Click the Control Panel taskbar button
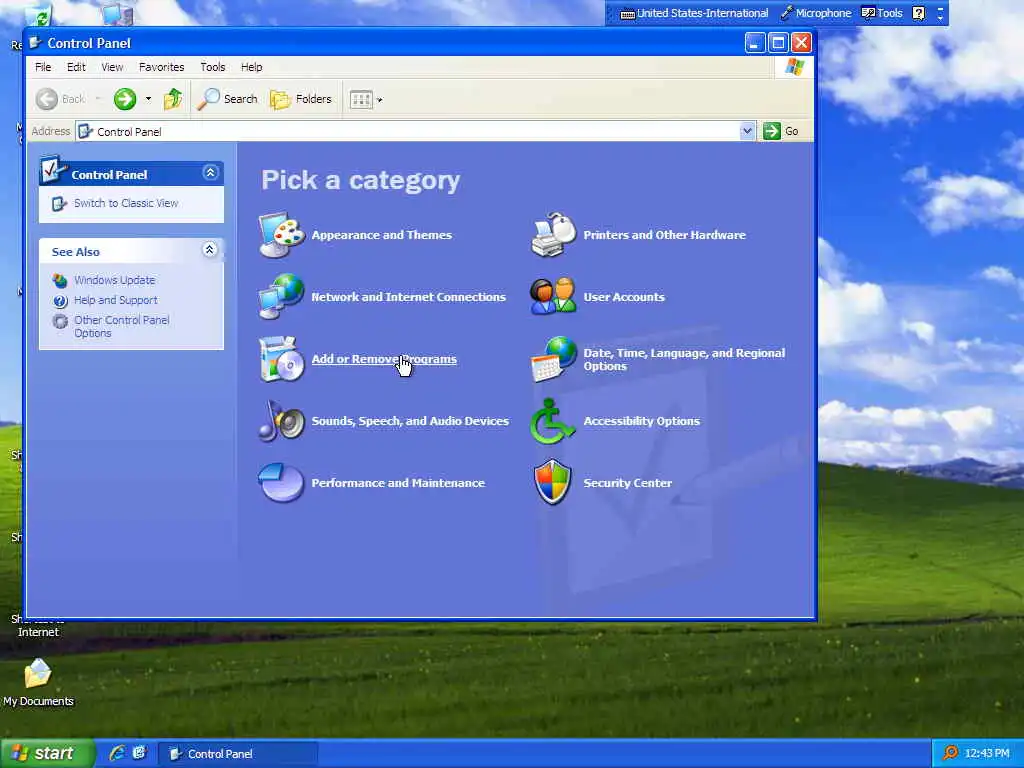This screenshot has height=768, width=1024. tap(238, 754)
